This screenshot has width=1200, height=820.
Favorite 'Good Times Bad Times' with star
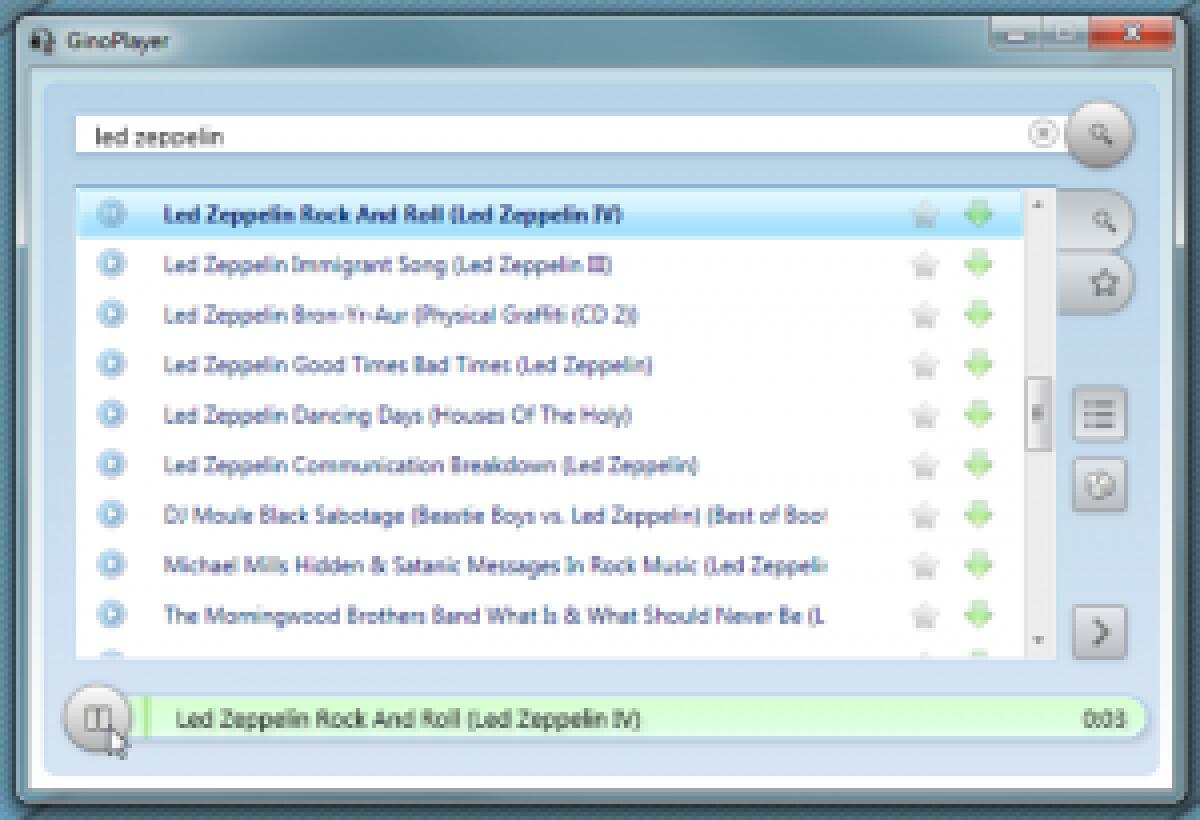coord(925,365)
